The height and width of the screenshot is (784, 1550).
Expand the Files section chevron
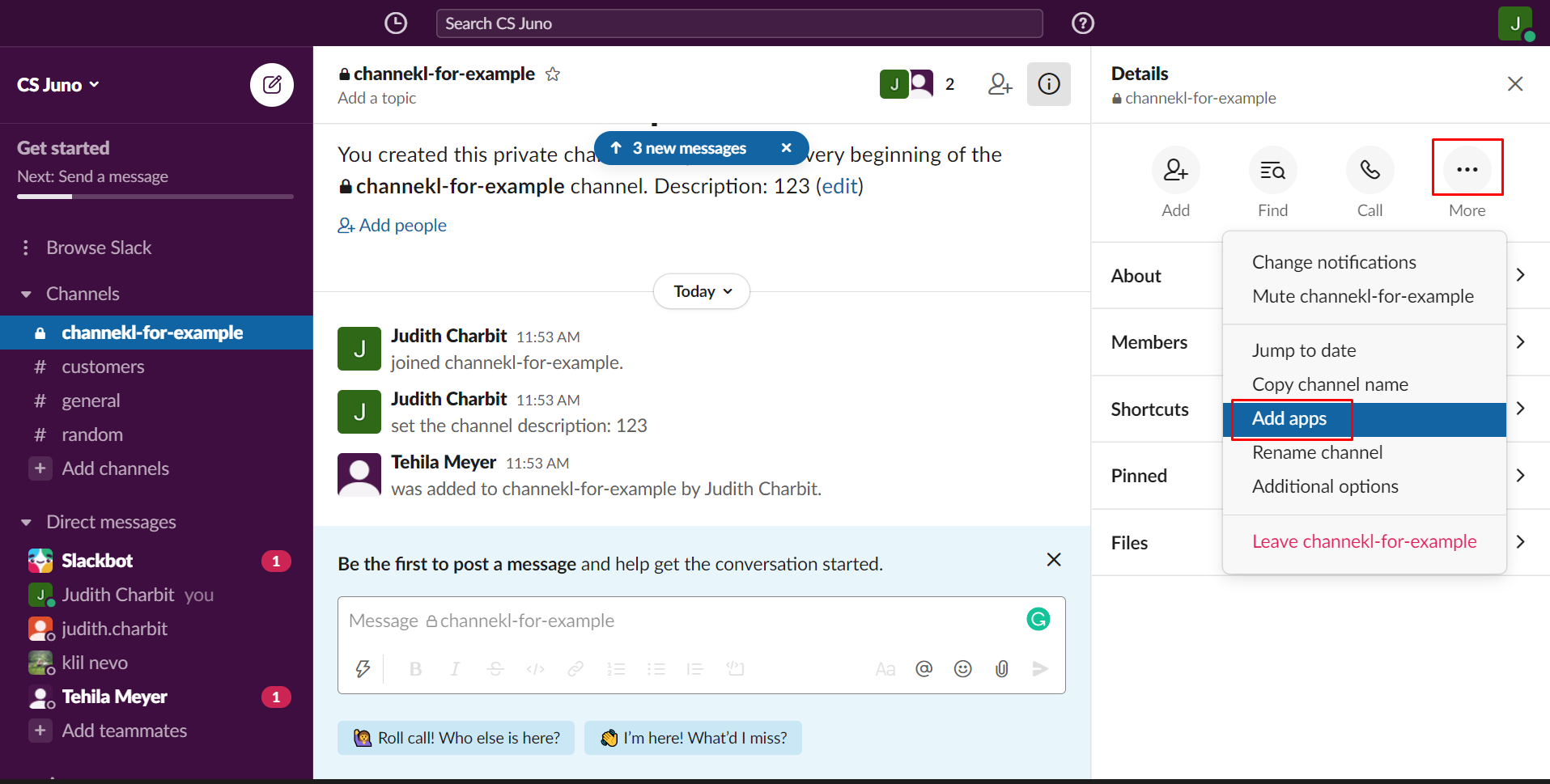(1520, 542)
